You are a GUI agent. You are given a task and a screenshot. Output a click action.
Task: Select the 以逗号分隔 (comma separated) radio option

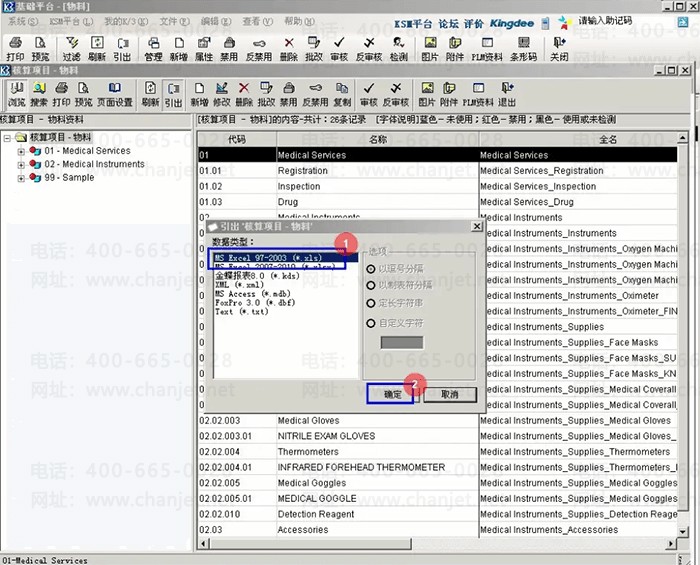pos(372,269)
